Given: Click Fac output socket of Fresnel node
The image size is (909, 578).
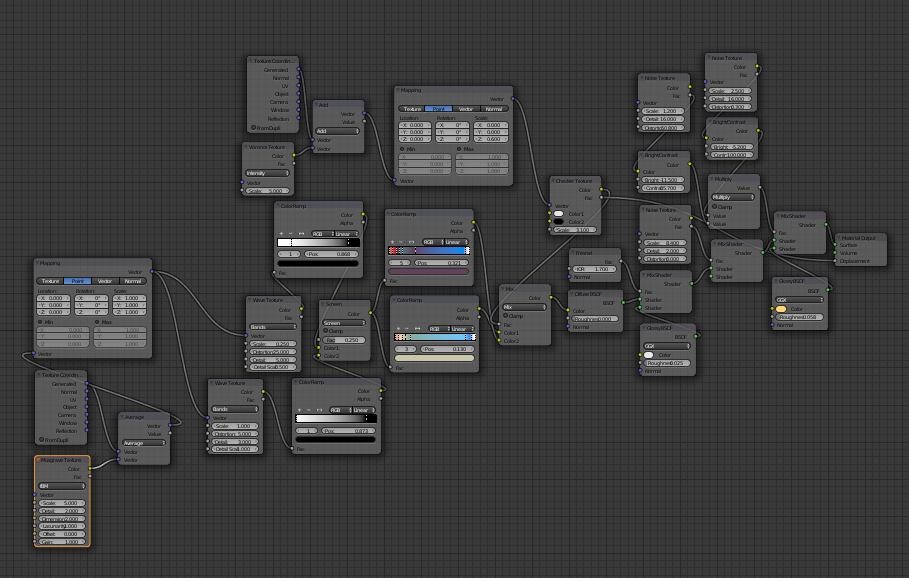Looking at the screenshot, I should click(621, 261).
